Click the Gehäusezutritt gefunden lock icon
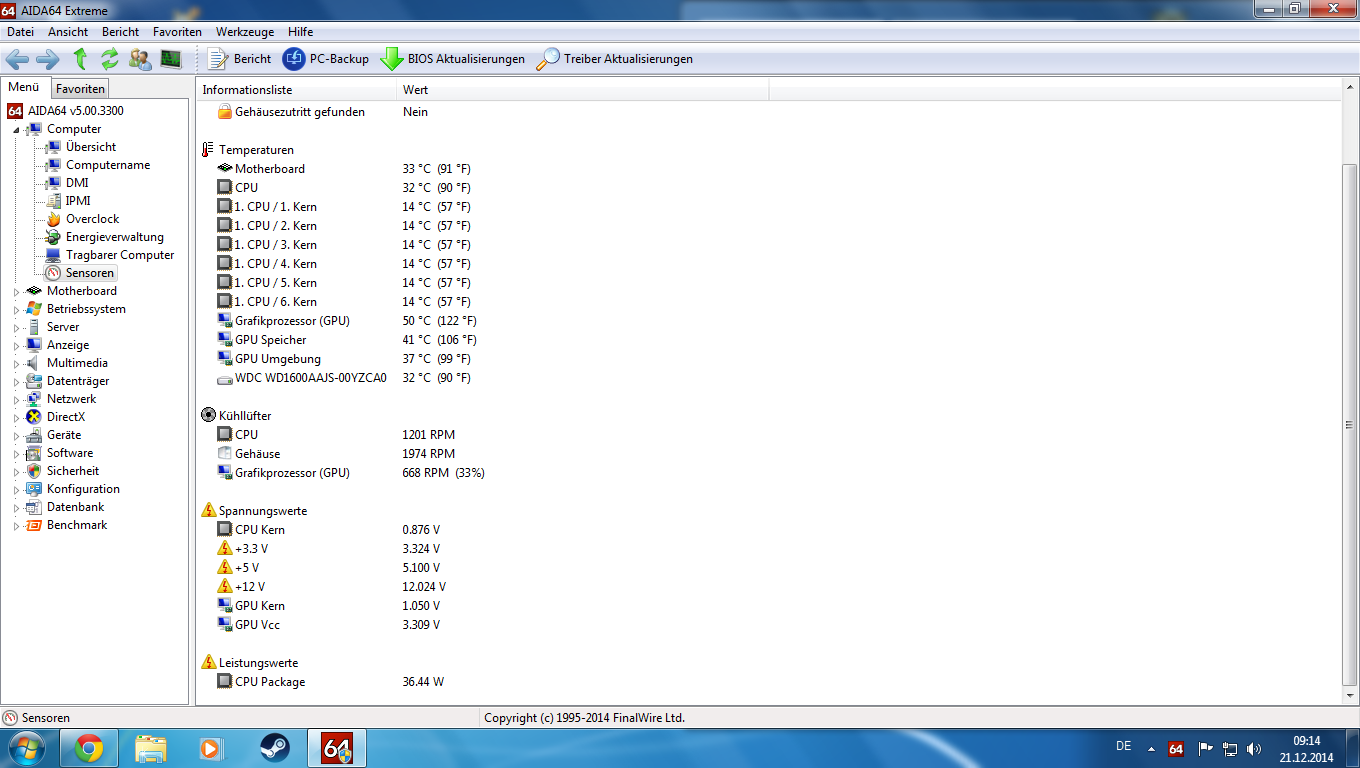This screenshot has height=768, width=1360. pyautogui.click(x=225, y=112)
